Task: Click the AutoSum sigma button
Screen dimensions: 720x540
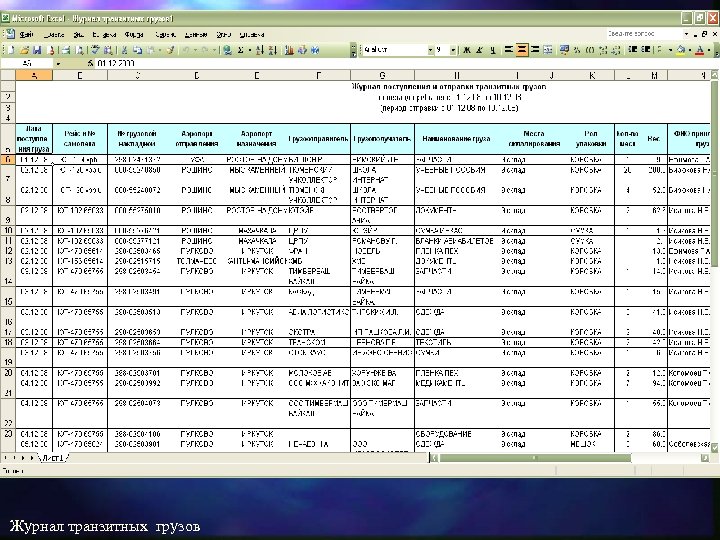Action: 240,50
